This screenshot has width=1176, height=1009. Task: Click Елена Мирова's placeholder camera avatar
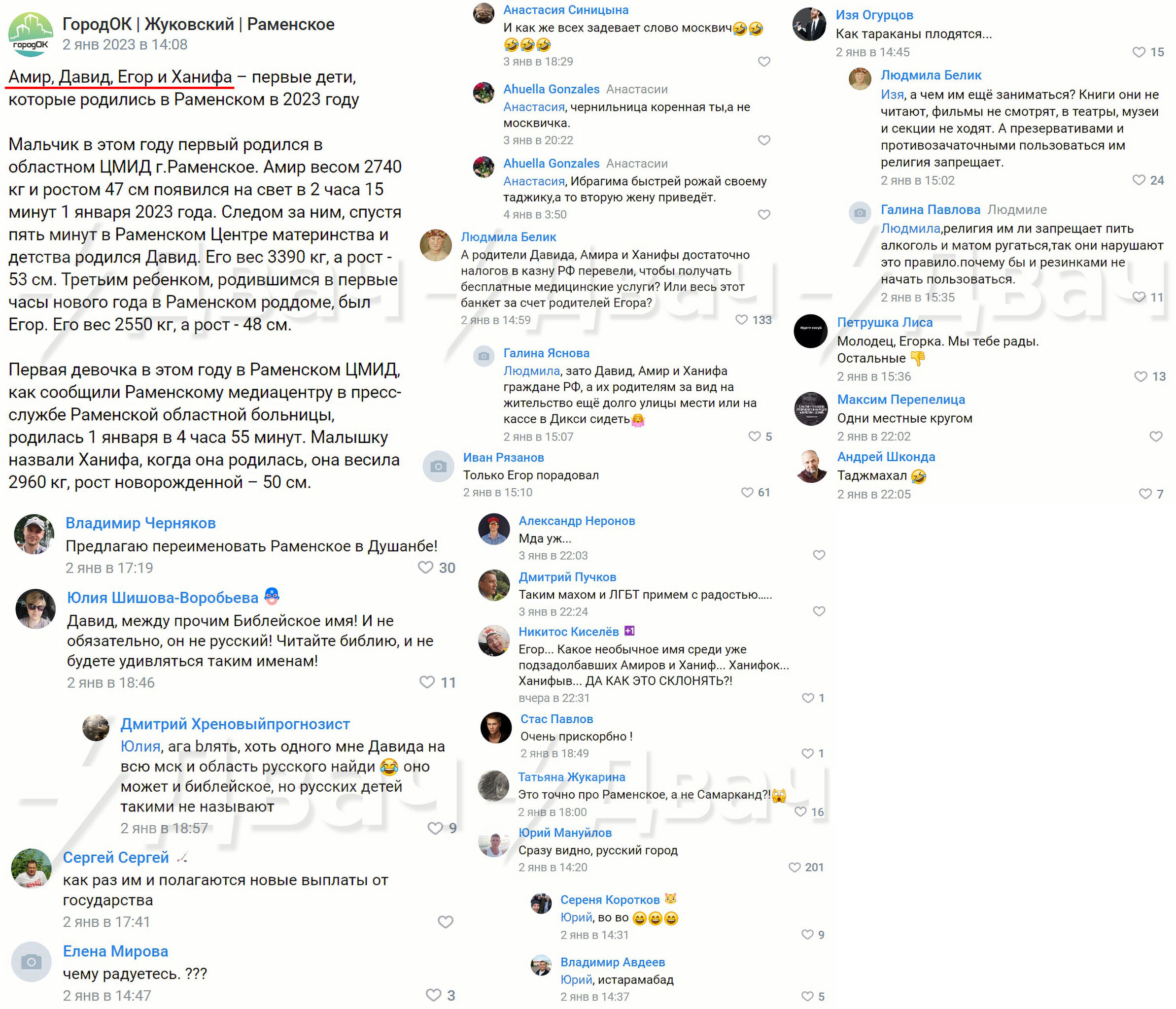pos(31,962)
